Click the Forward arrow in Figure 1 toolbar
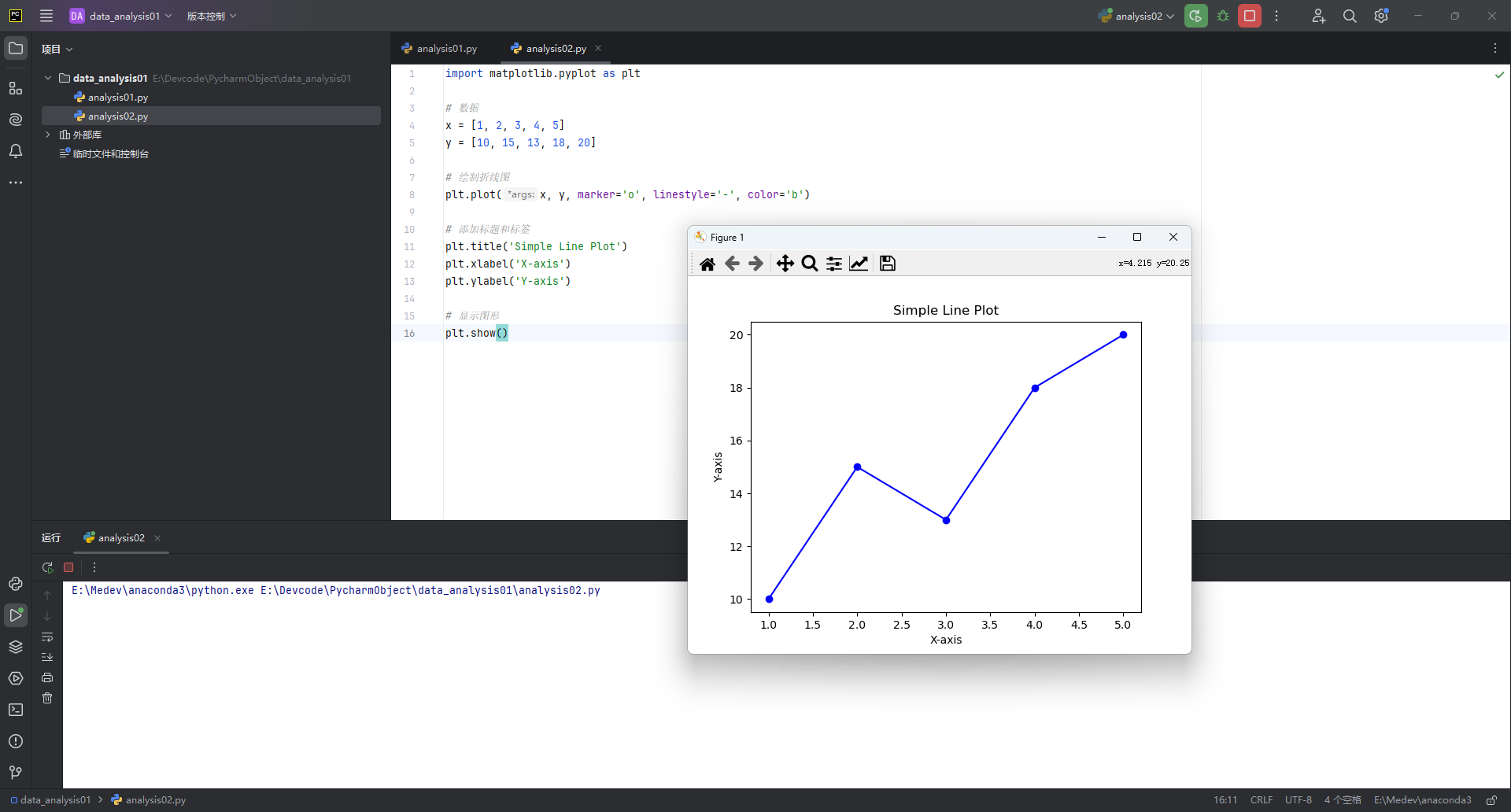The width and height of the screenshot is (1511, 812). (x=755, y=264)
